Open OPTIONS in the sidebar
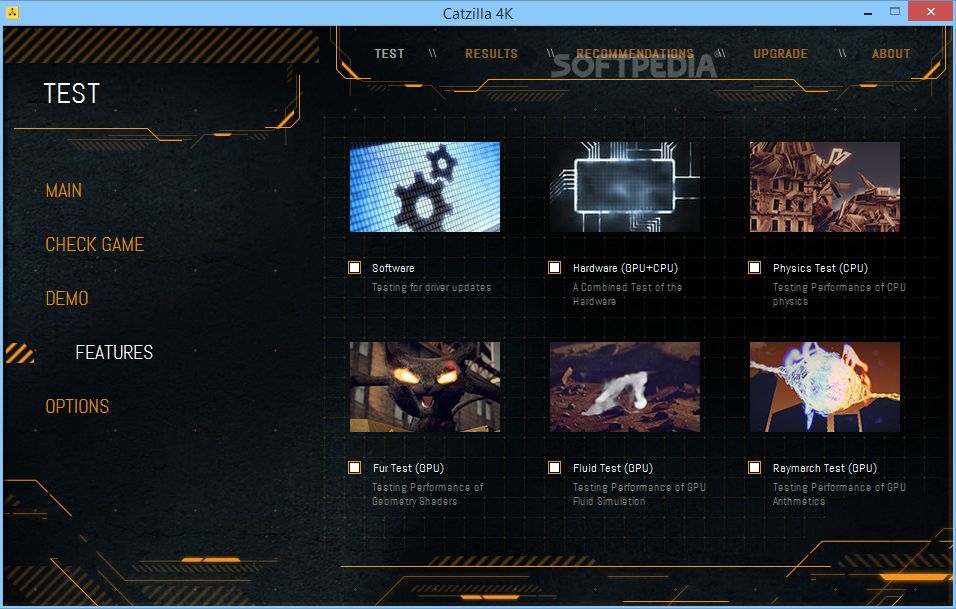 coord(77,407)
